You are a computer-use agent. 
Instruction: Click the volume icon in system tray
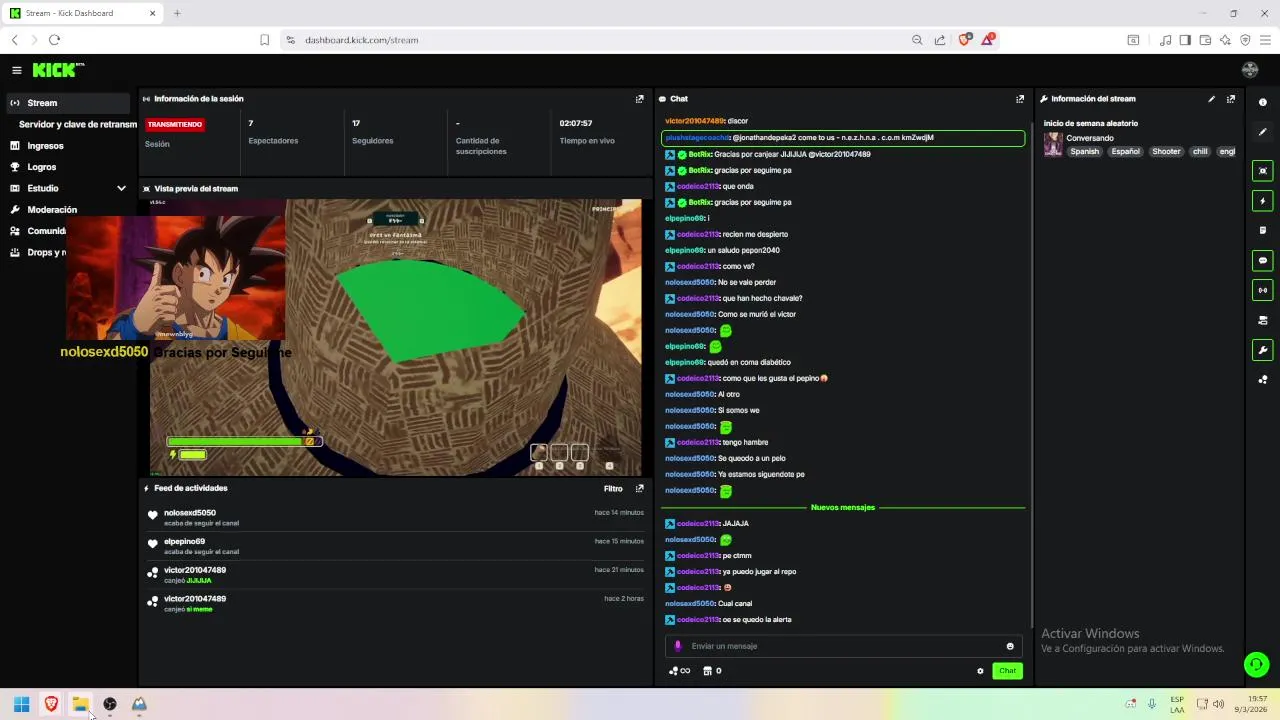[1218, 704]
